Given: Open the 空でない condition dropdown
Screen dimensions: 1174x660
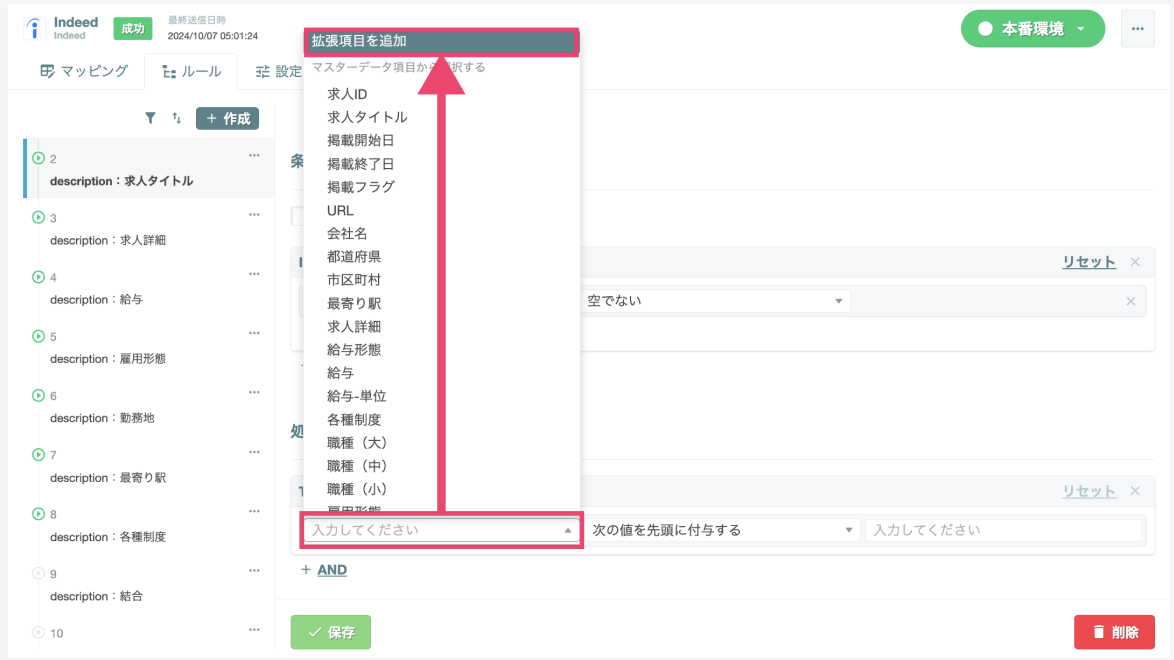Looking at the screenshot, I should tap(715, 301).
